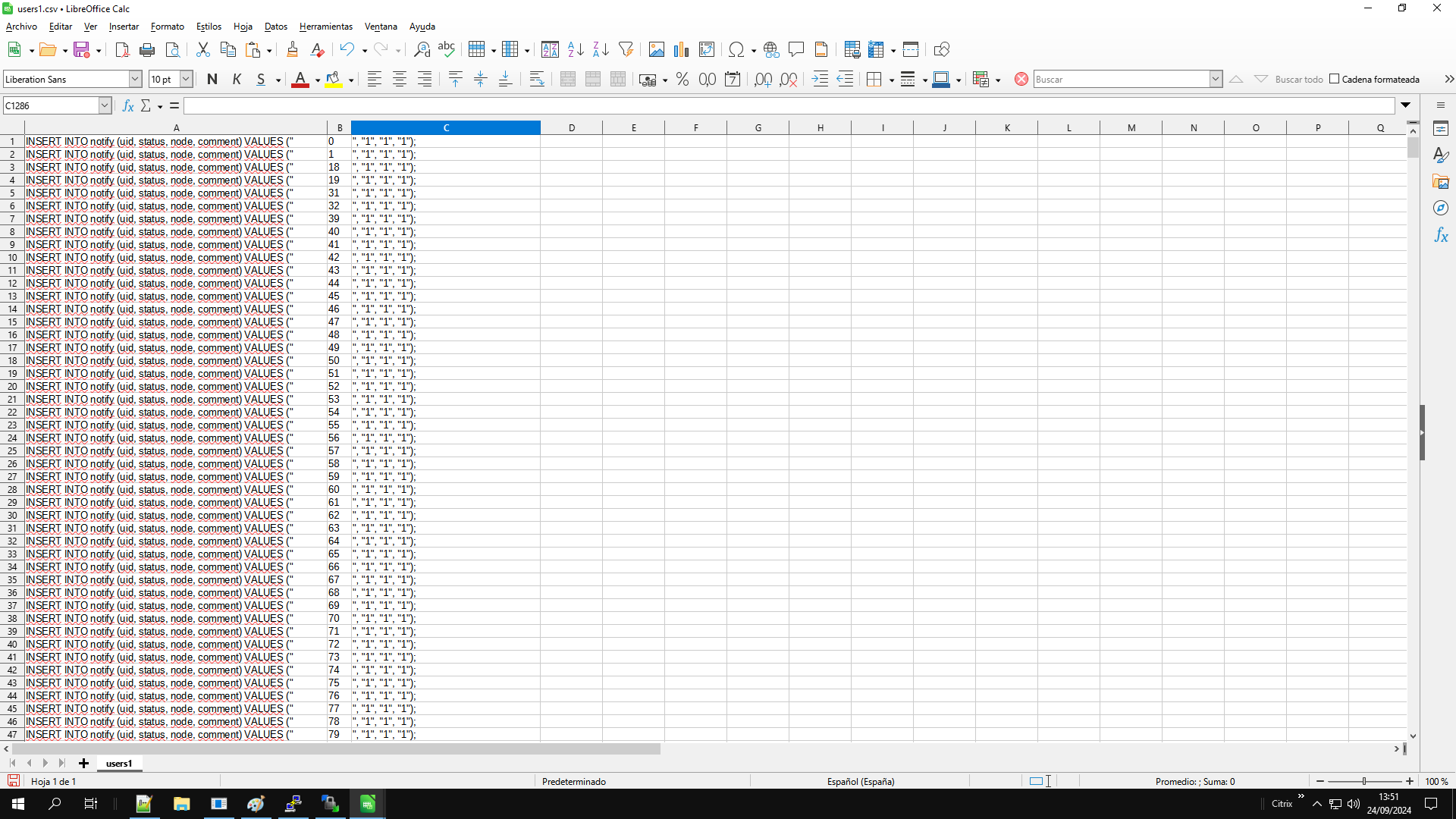
Task: Open the undo history dropdown
Action: pos(365,51)
